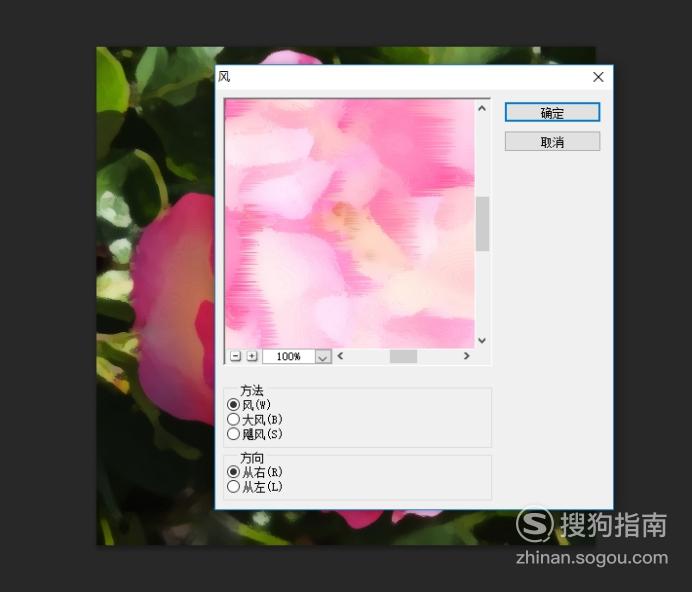The width and height of the screenshot is (692, 592).
Task: Click preview scroll down arrow
Action: click(482, 340)
